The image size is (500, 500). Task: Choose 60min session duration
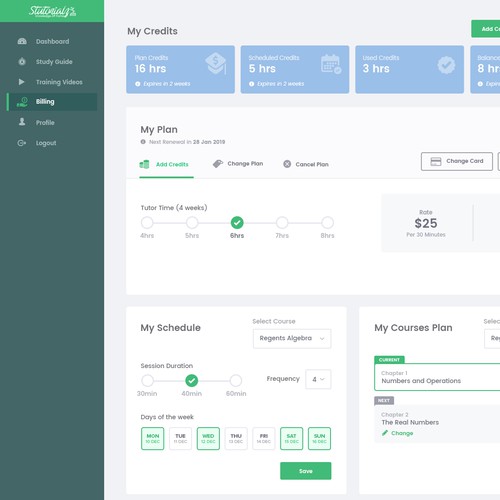236,380
